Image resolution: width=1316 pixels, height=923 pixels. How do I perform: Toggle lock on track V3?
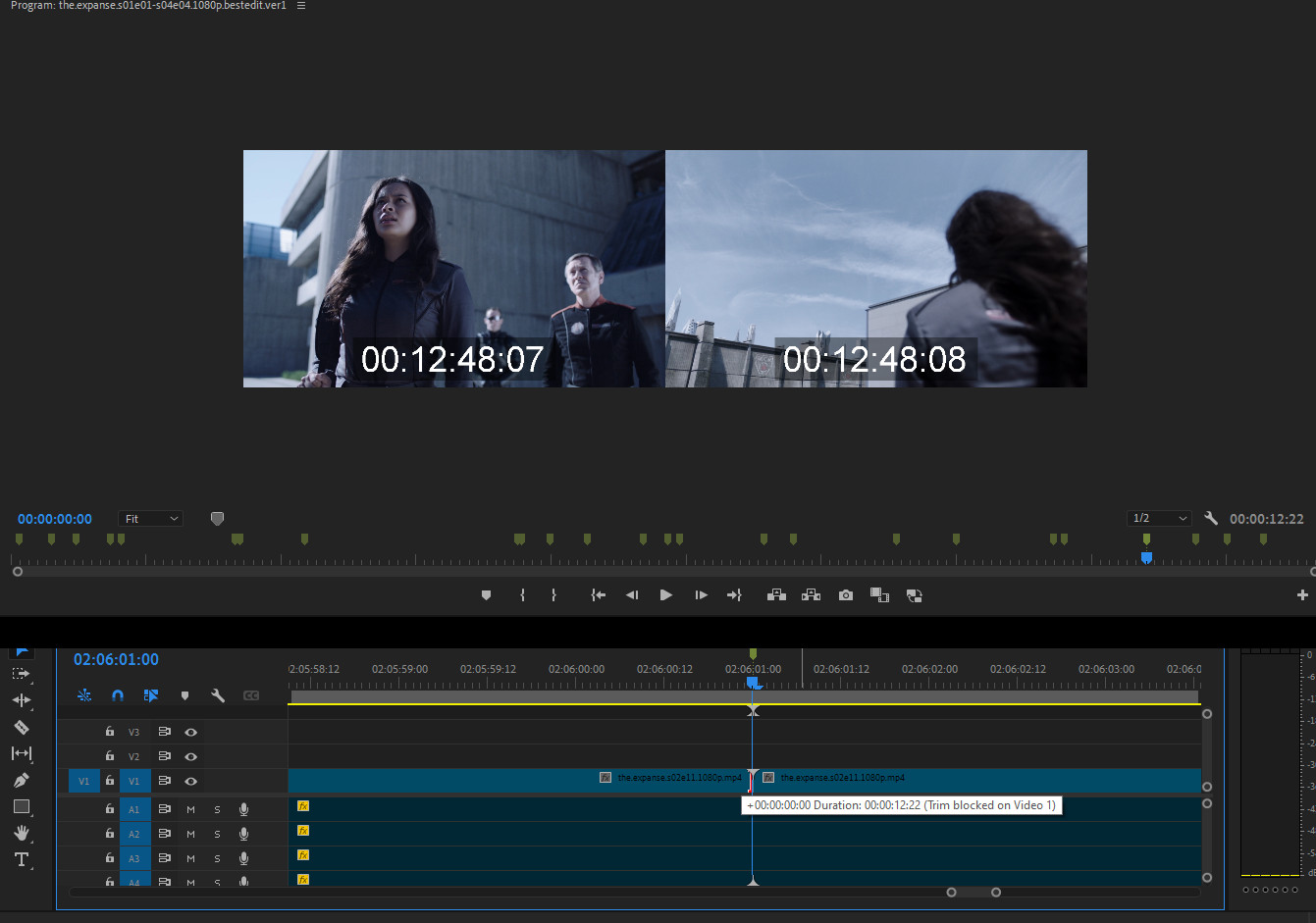pos(110,732)
